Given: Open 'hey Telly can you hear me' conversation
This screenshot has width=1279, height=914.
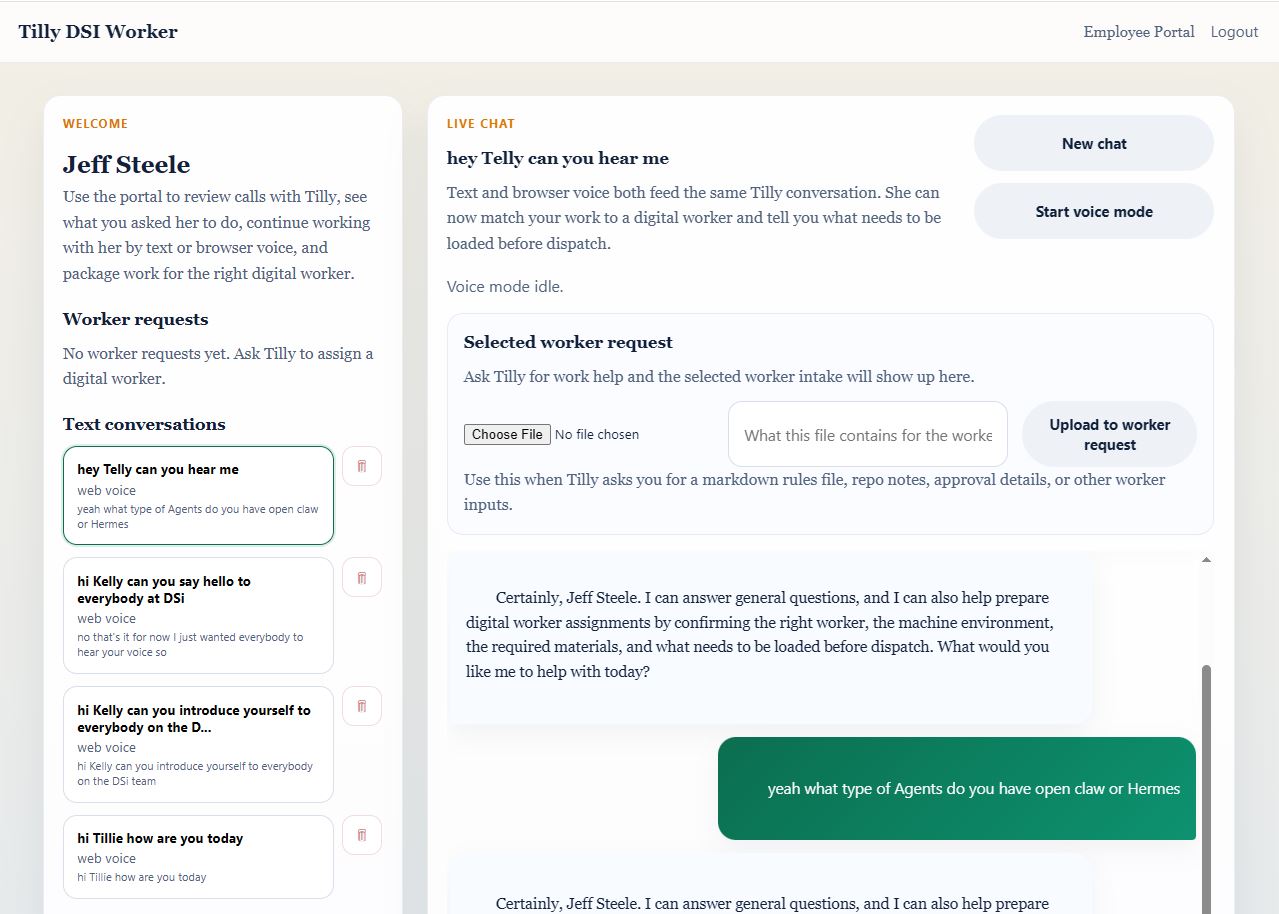Looking at the screenshot, I should [x=198, y=495].
